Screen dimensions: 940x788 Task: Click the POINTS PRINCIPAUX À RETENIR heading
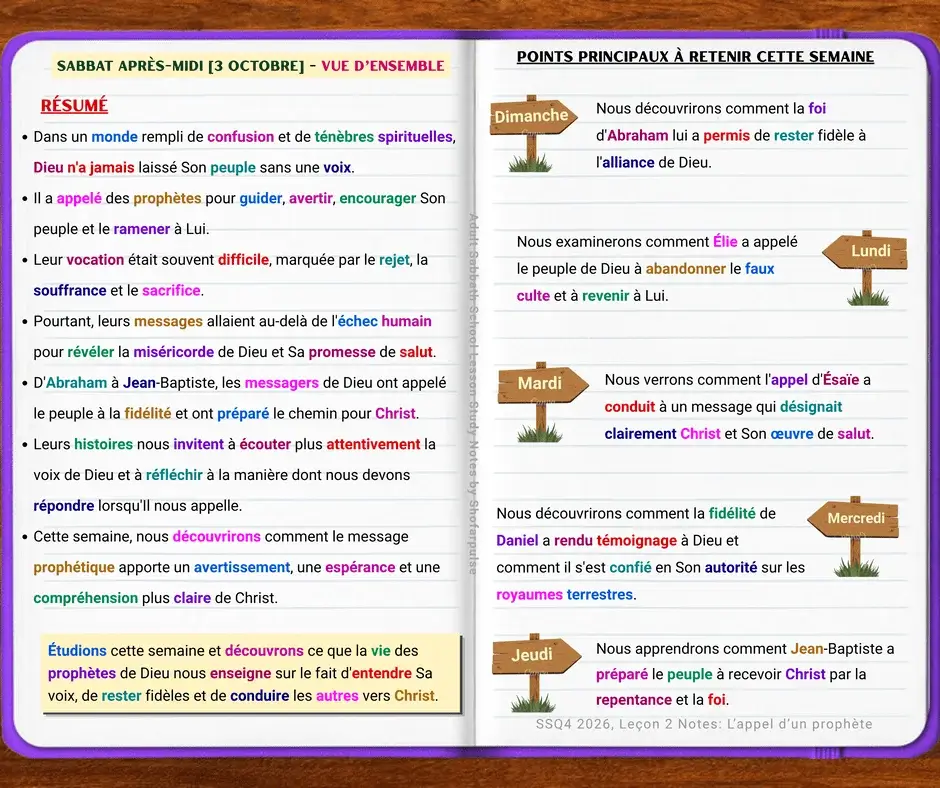pyautogui.click(x=695, y=57)
